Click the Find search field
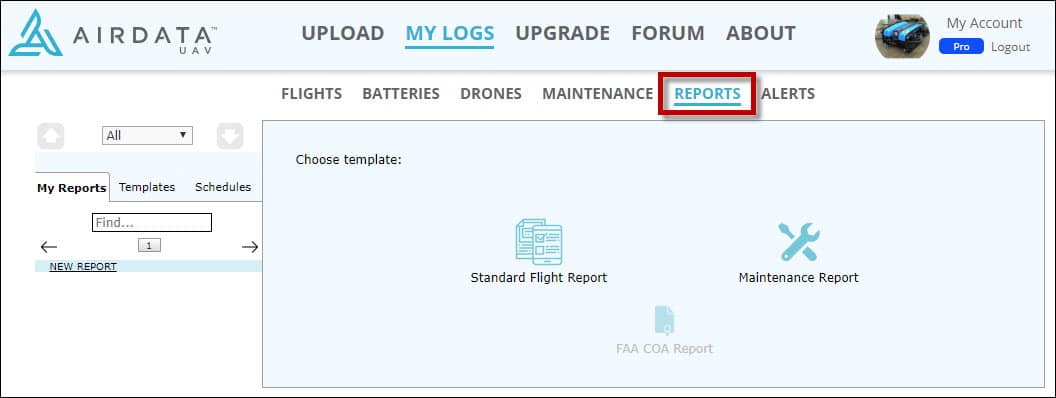This screenshot has height=398, width=1056. click(152, 222)
